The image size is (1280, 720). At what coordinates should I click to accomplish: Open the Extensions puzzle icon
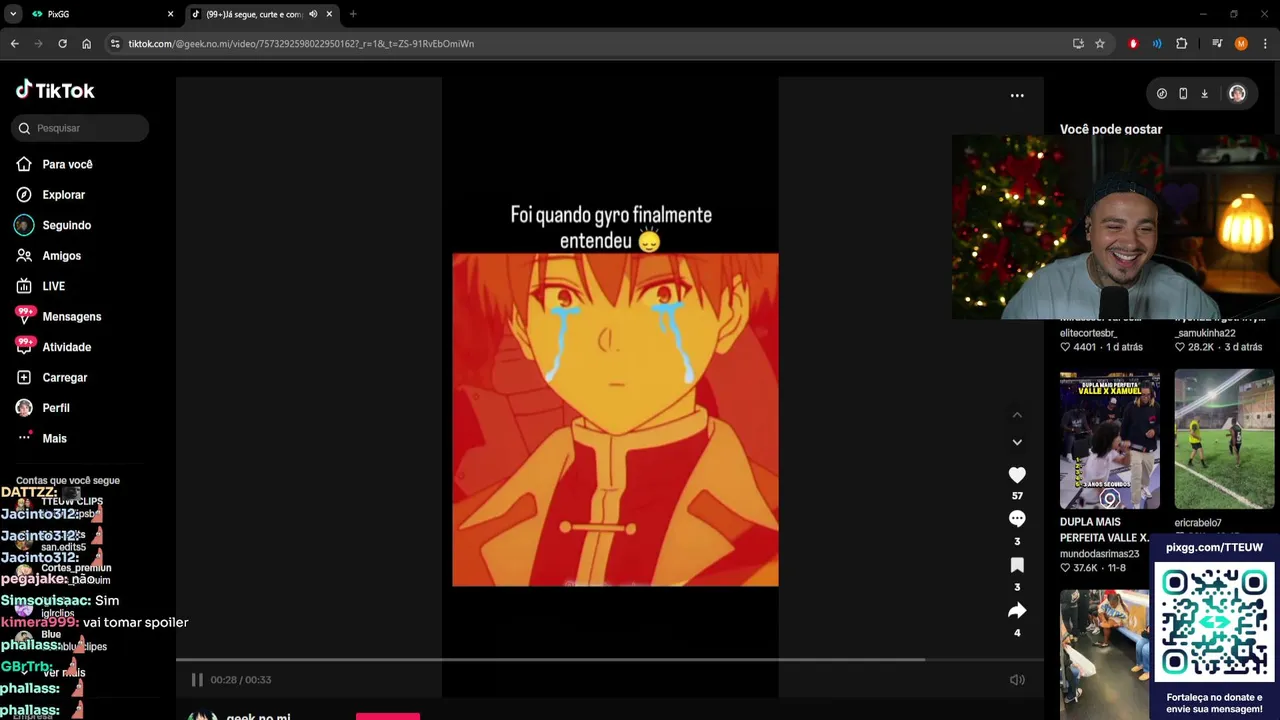(1181, 44)
